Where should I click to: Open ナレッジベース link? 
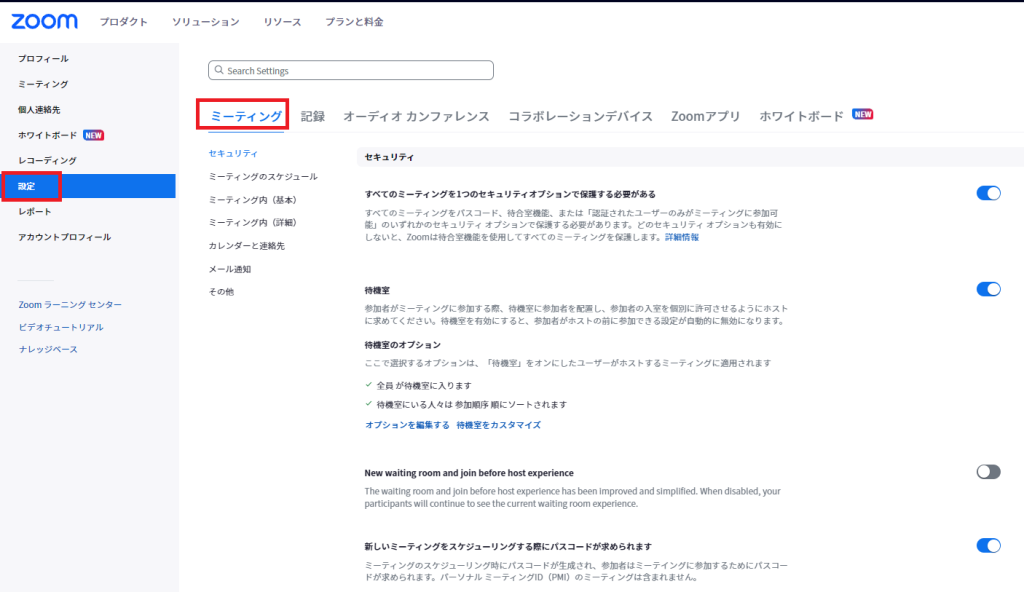point(48,350)
